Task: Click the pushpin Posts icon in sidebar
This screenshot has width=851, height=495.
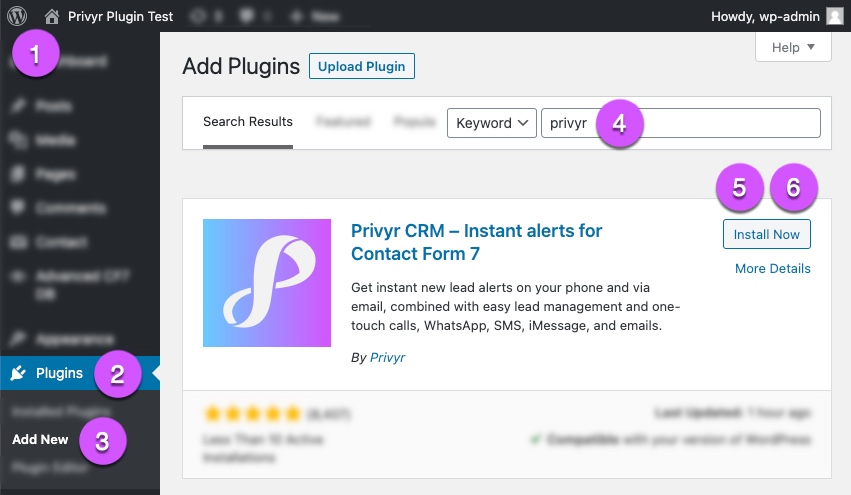Action: point(17,105)
